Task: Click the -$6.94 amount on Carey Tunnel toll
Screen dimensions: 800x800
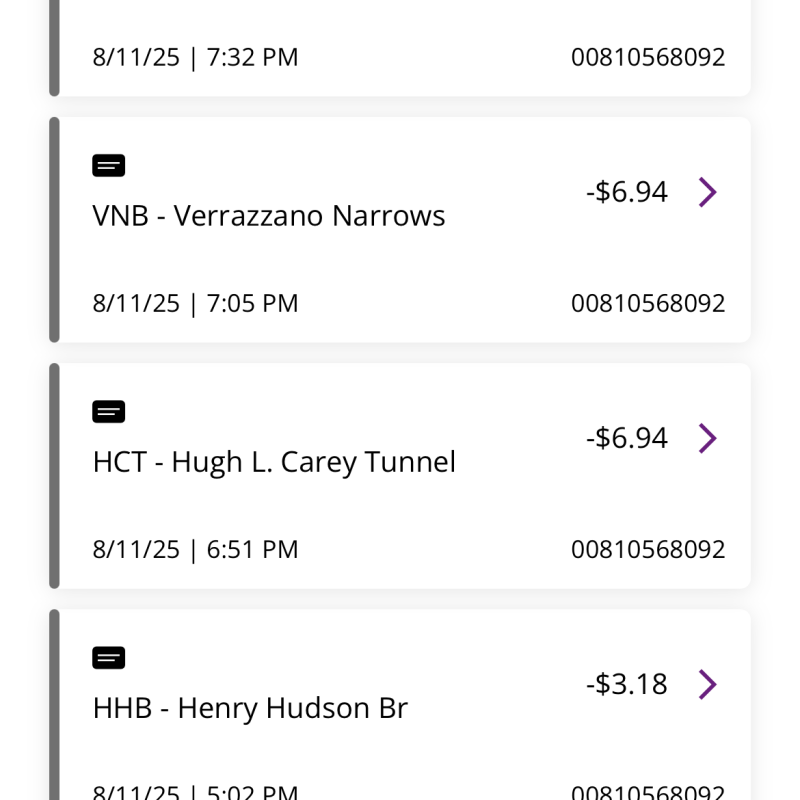Action: (627, 438)
